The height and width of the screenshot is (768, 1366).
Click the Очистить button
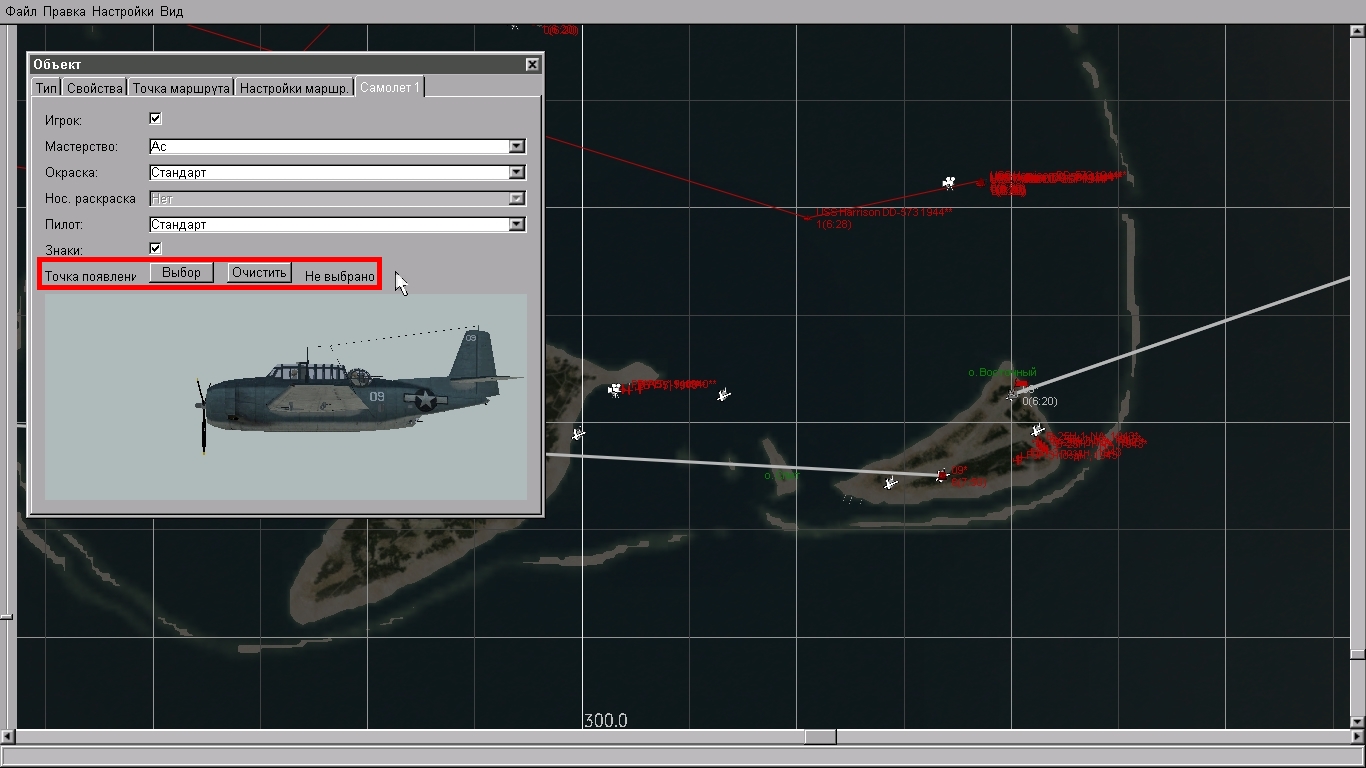[x=259, y=273]
